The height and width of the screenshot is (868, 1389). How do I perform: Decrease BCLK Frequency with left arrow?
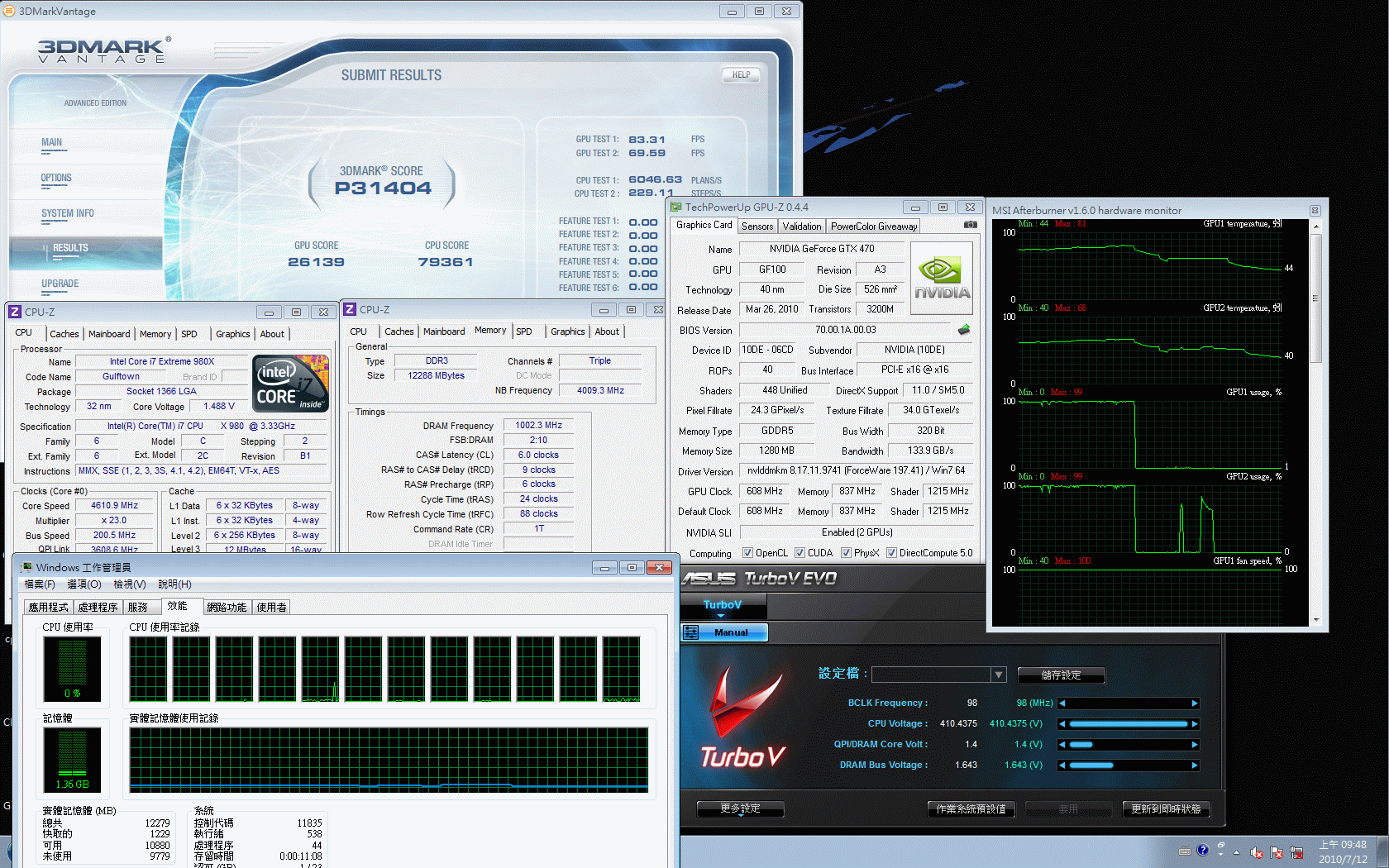click(x=1062, y=703)
